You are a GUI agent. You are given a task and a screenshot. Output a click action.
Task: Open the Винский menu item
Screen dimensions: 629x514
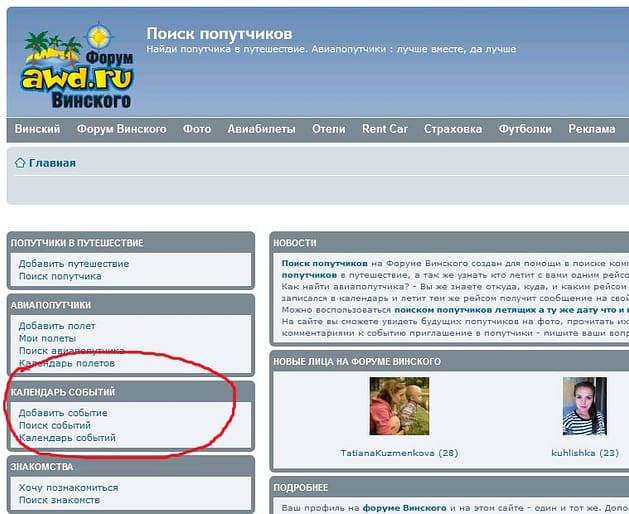coord(38,129)
